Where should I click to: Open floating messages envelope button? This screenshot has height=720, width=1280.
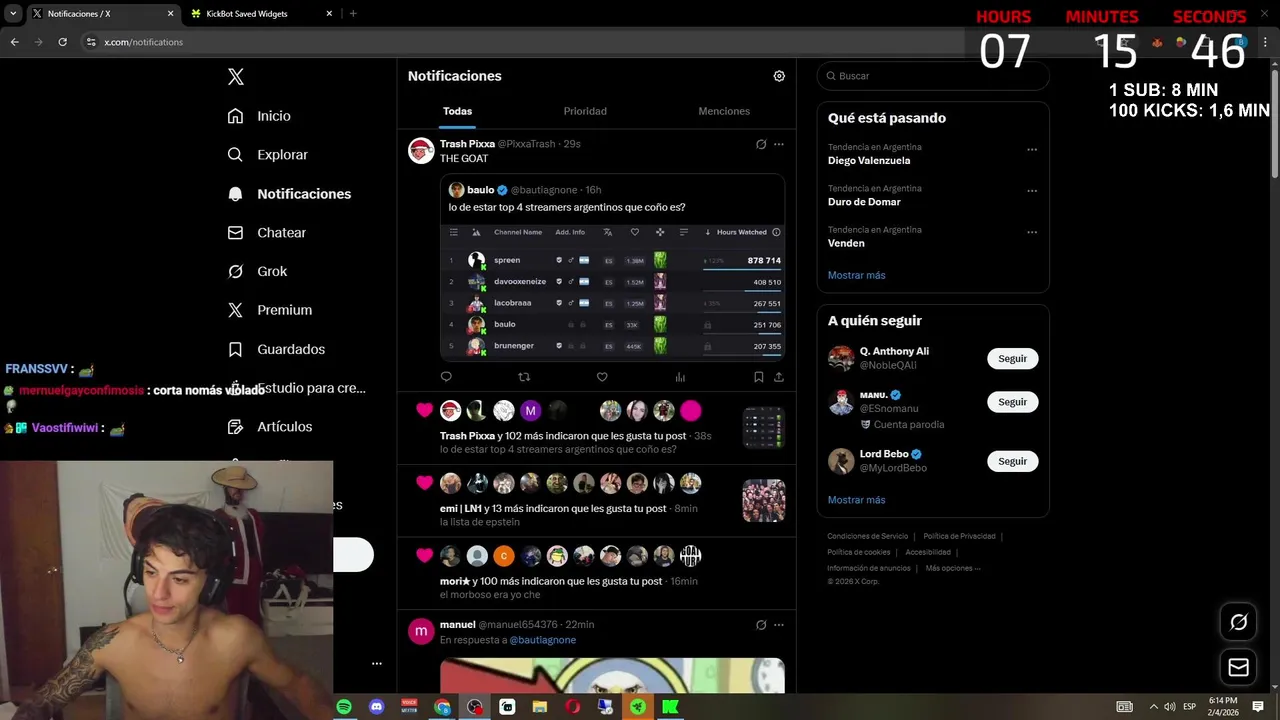[x=1238, y=667]
